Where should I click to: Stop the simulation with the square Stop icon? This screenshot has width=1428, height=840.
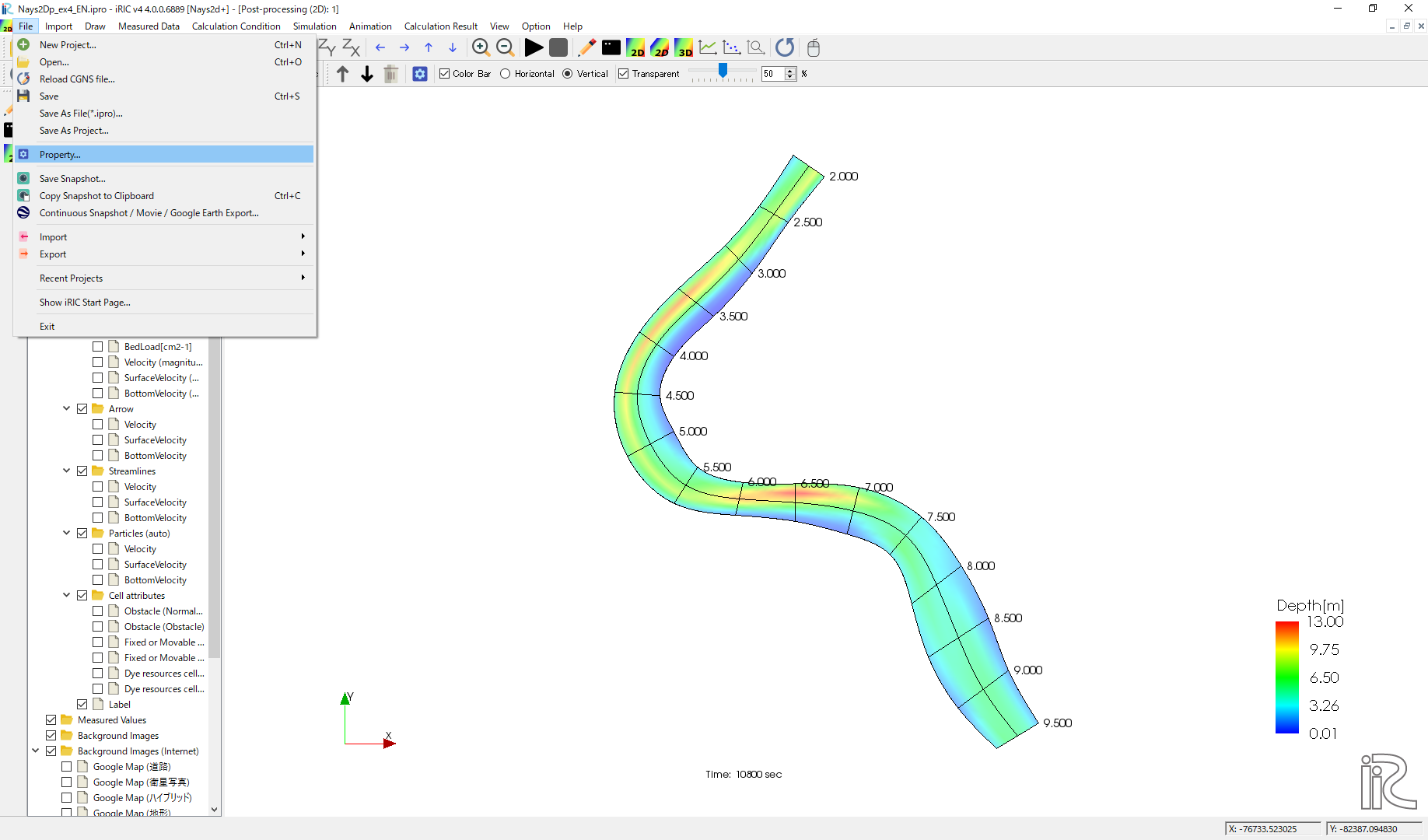[558, 47]
